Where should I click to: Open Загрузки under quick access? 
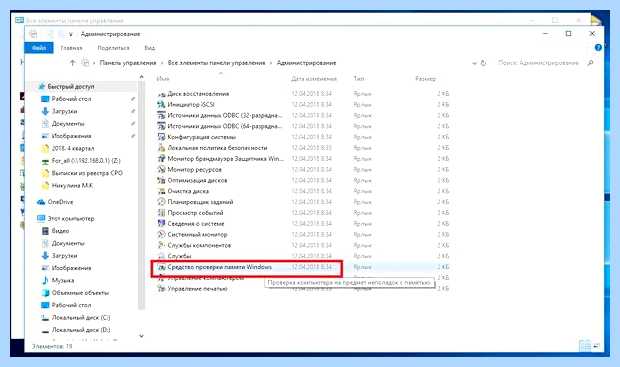tap(64, 111)
